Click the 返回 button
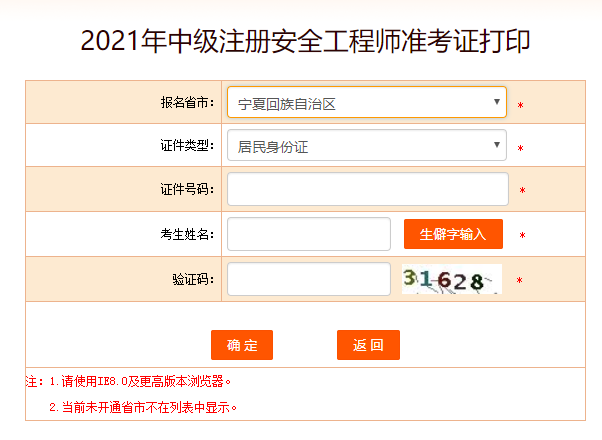This screenshot has height=440, width=602. tap(368, 345)
